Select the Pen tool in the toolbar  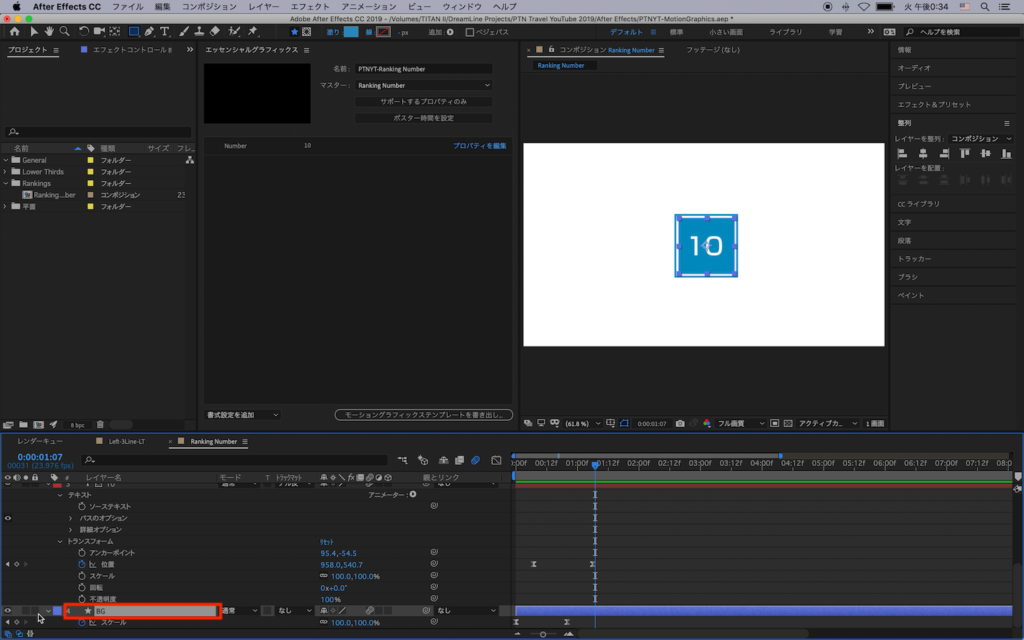point(149,32)
